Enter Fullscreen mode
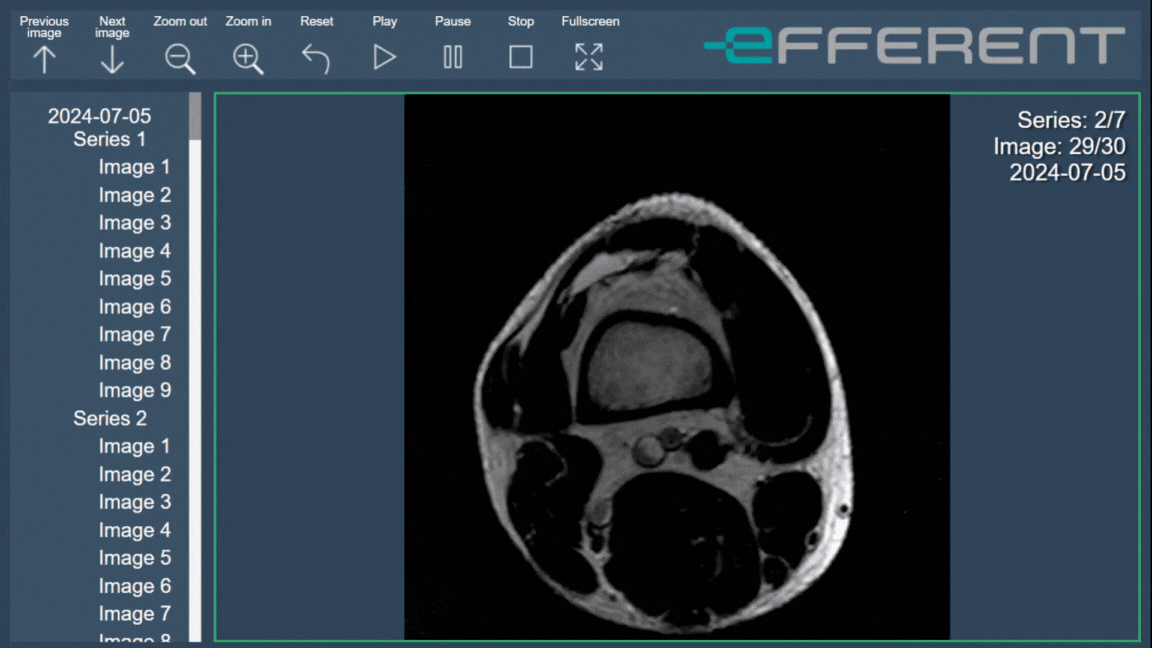Viewport: 1152px width, 648px height. coord(589,58)
